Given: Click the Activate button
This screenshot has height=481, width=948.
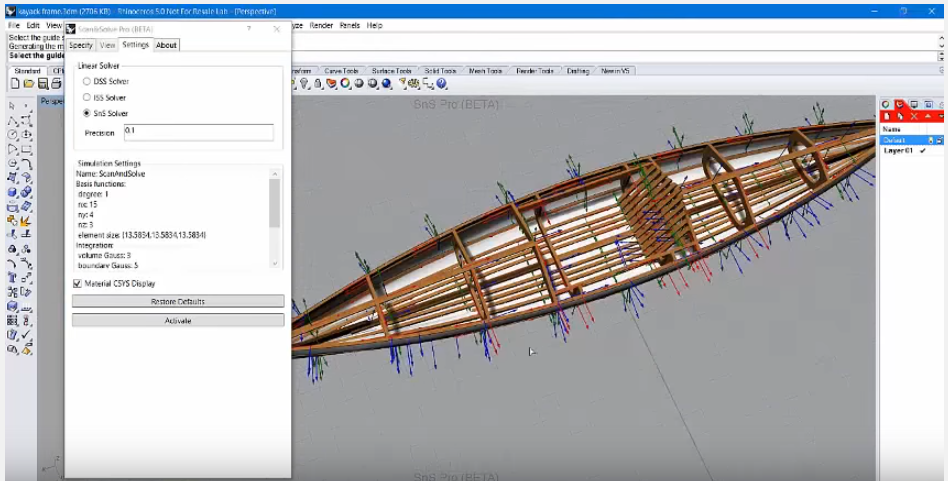Looking at the screenshot, I should [x=178, y=320].
